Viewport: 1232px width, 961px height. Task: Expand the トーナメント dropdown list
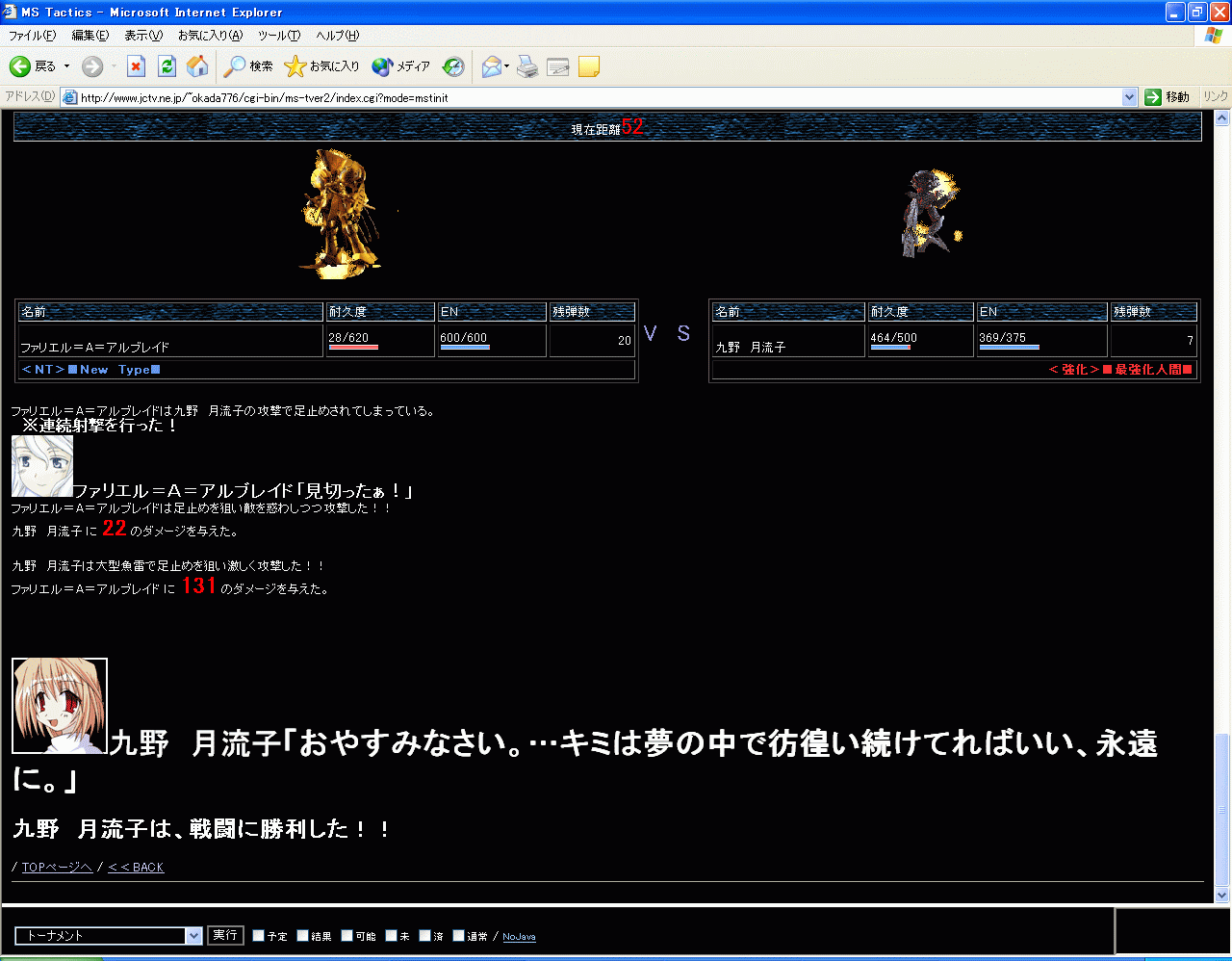pos(193,936)
